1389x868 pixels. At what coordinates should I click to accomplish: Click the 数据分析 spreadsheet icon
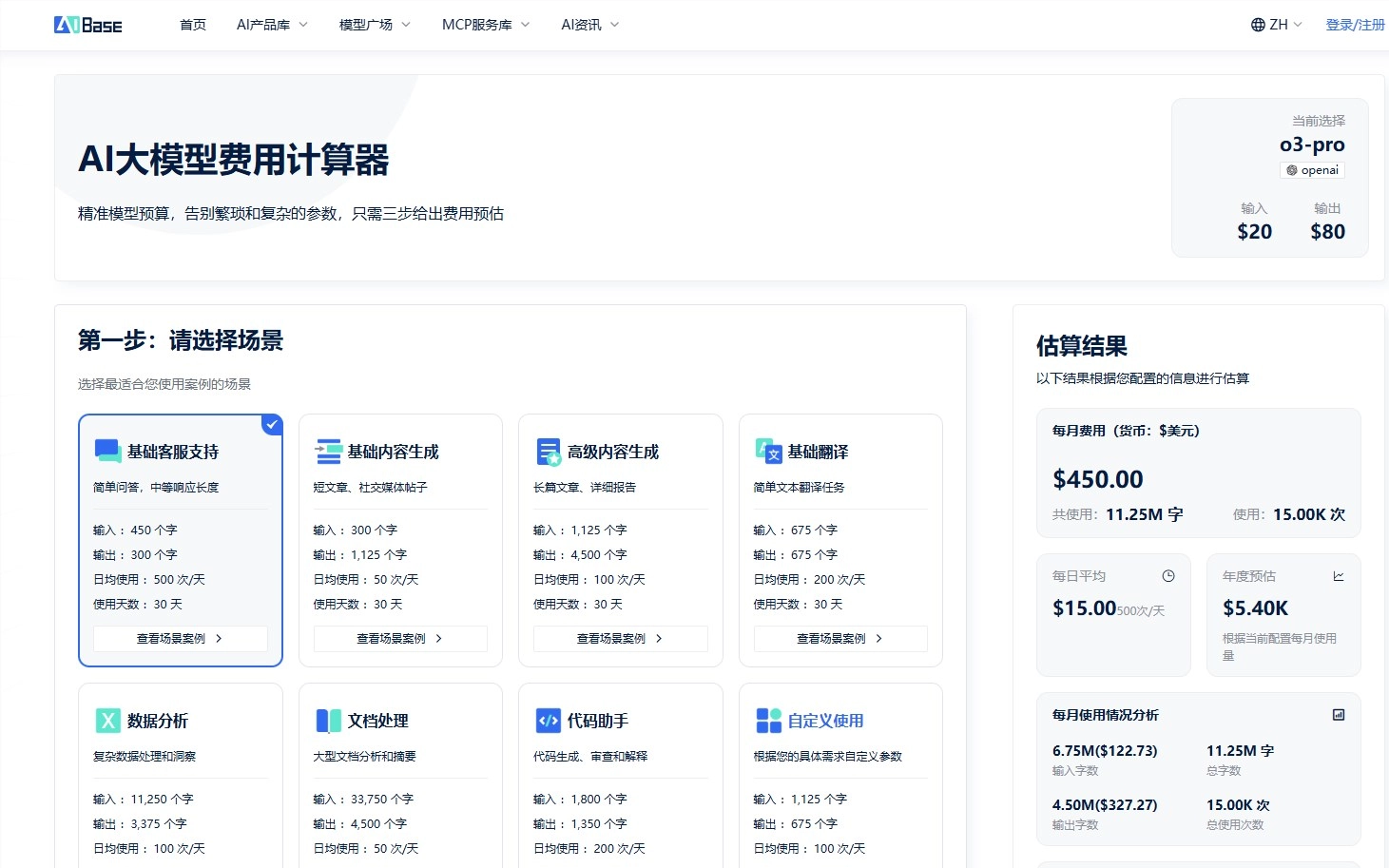click(107, 721)
